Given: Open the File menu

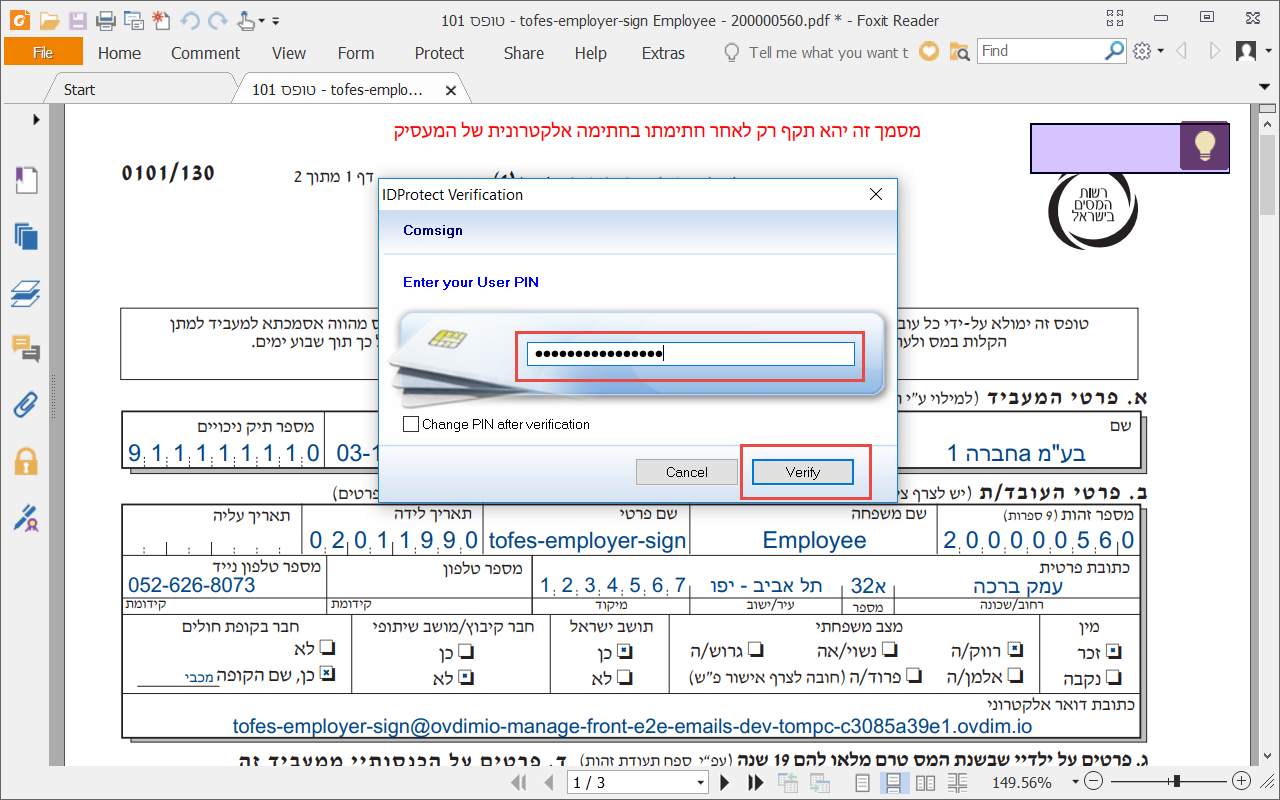Looking at the screenshot, I should (43, 52).
